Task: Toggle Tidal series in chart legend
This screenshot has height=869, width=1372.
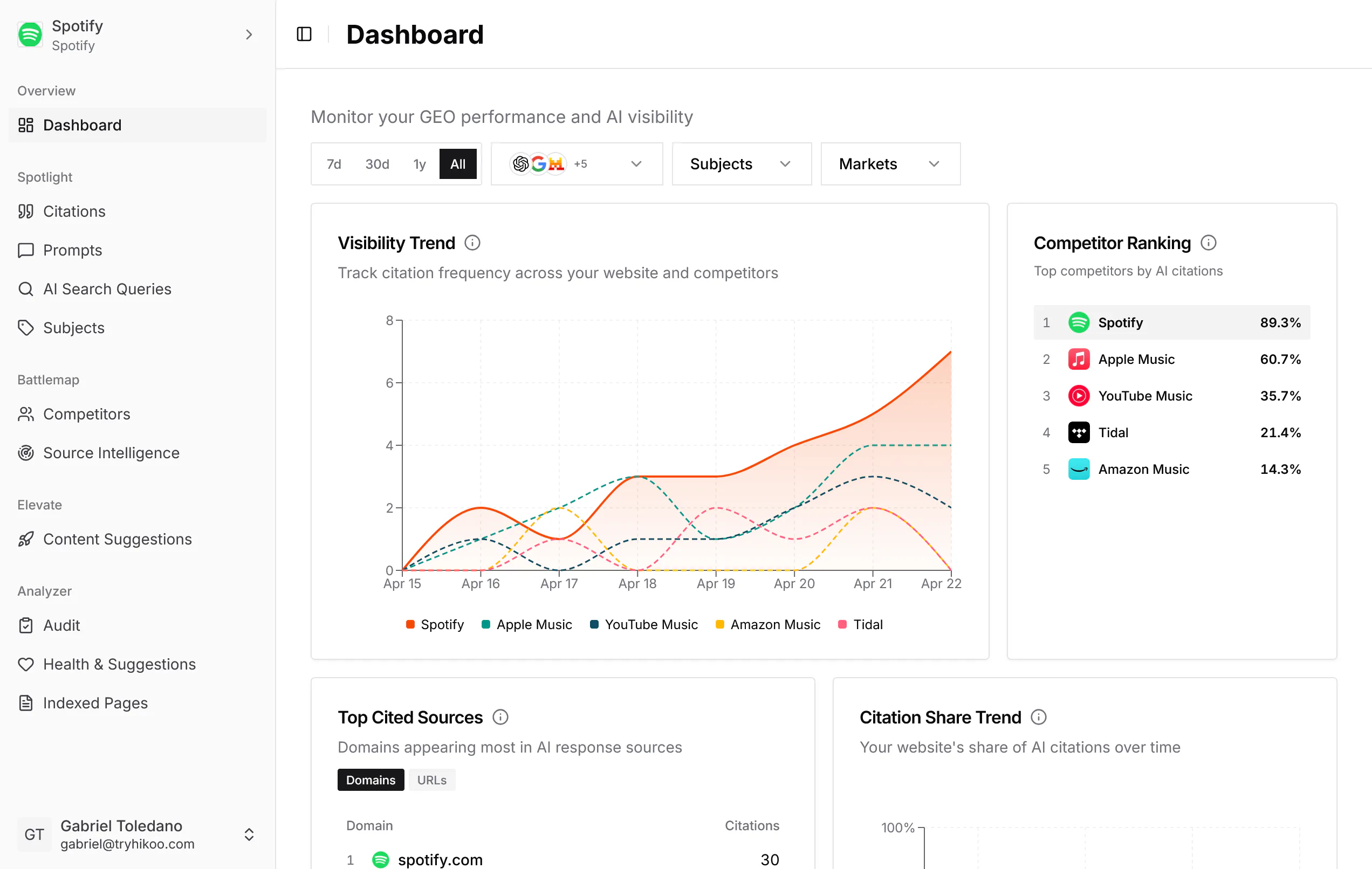Action: pyautogui.click(x=860, y=625)
